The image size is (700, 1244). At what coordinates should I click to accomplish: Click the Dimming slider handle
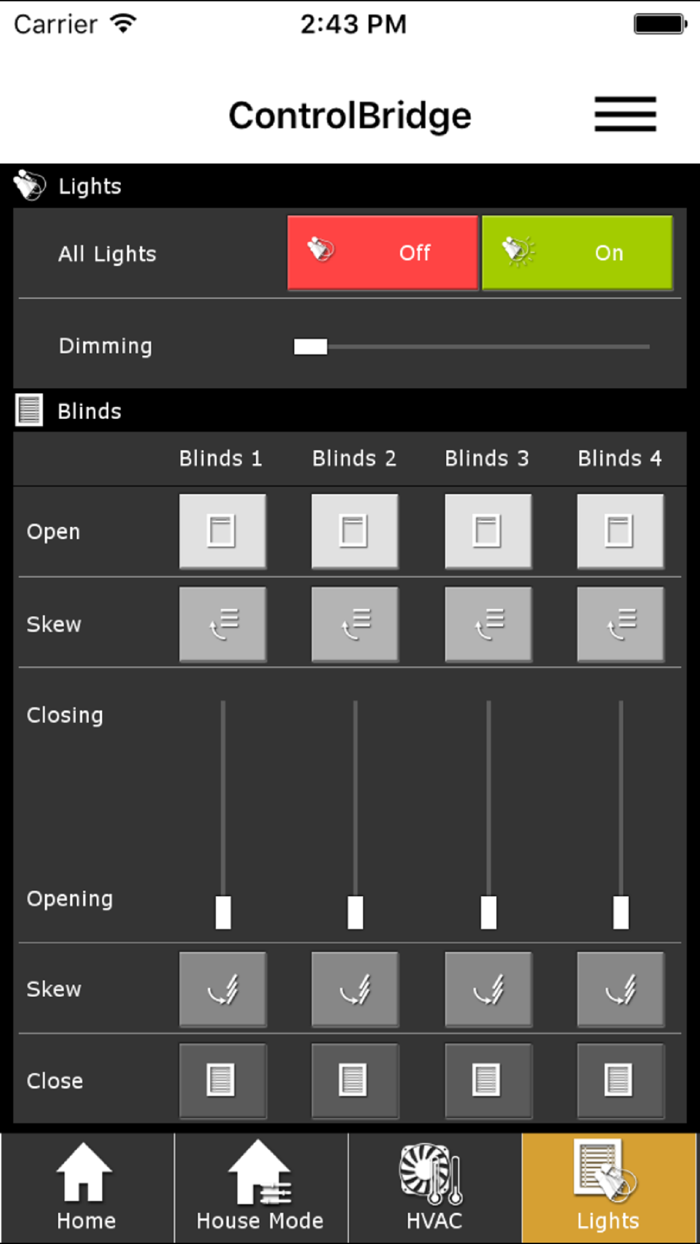[x=310, y=345]
